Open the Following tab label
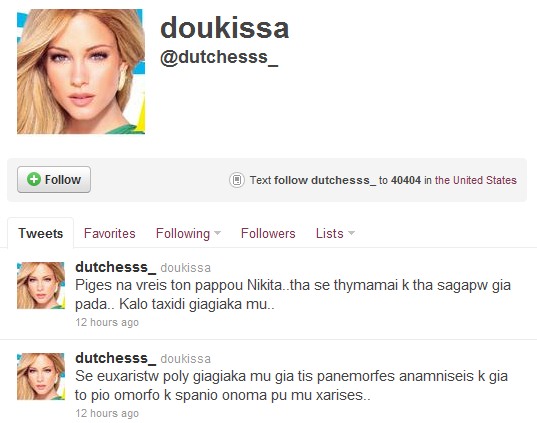 point(183,234)
